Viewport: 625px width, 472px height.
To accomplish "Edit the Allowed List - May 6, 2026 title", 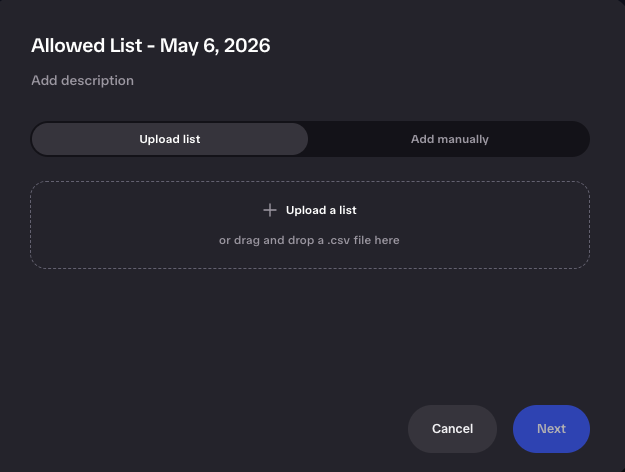I will 151,45.
